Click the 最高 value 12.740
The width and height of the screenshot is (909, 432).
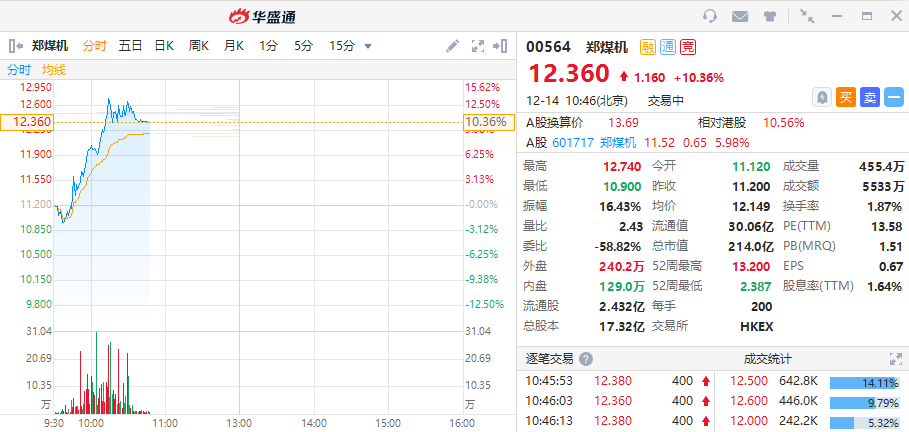click(x=622, y=167)
